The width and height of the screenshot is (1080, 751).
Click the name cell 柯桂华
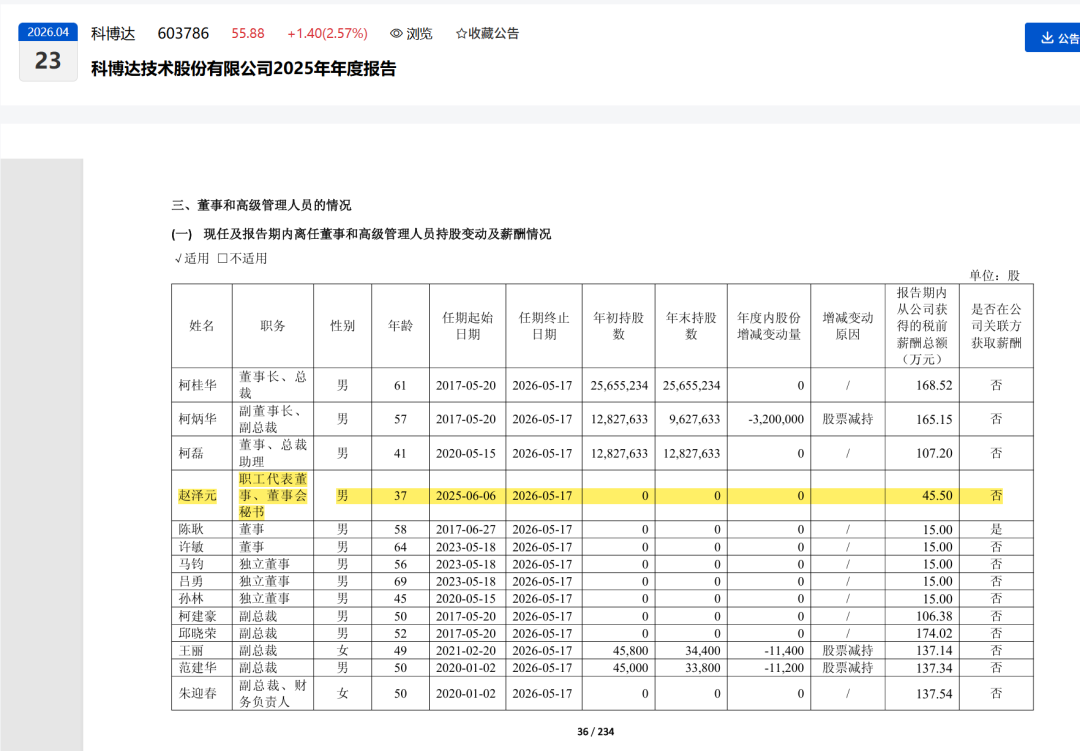(198, 385)
